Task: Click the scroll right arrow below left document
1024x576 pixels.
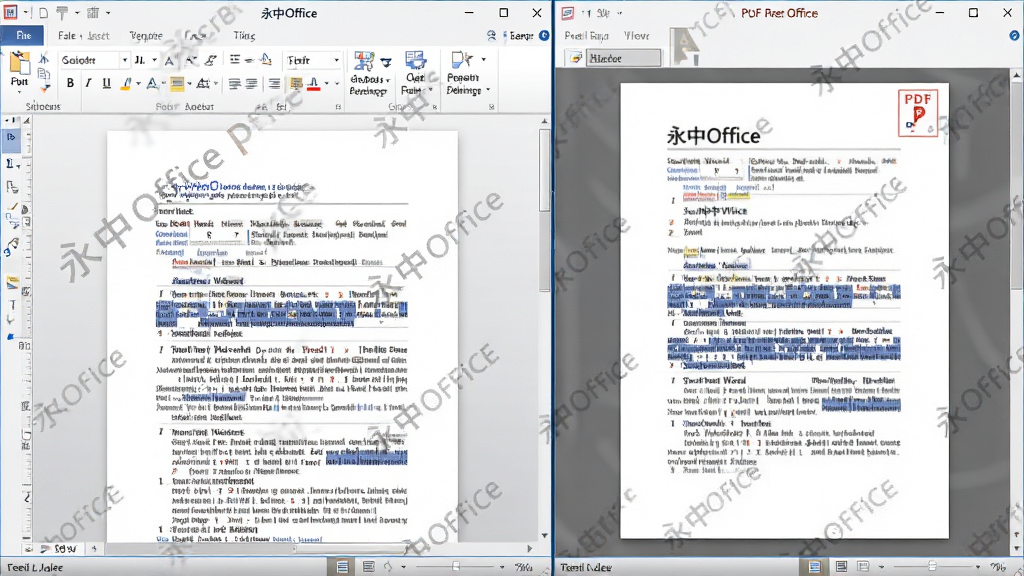Action: click(x=529, y=549)
